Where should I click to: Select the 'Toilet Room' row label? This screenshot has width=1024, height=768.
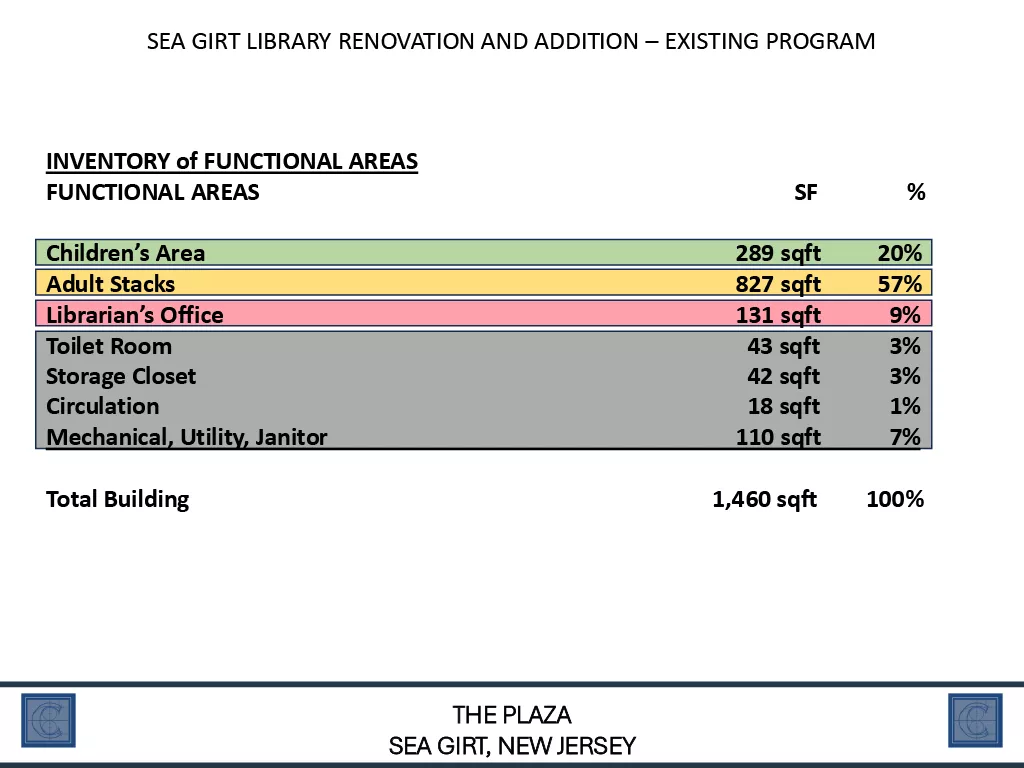pyautogui.click(x=109, y=345)
